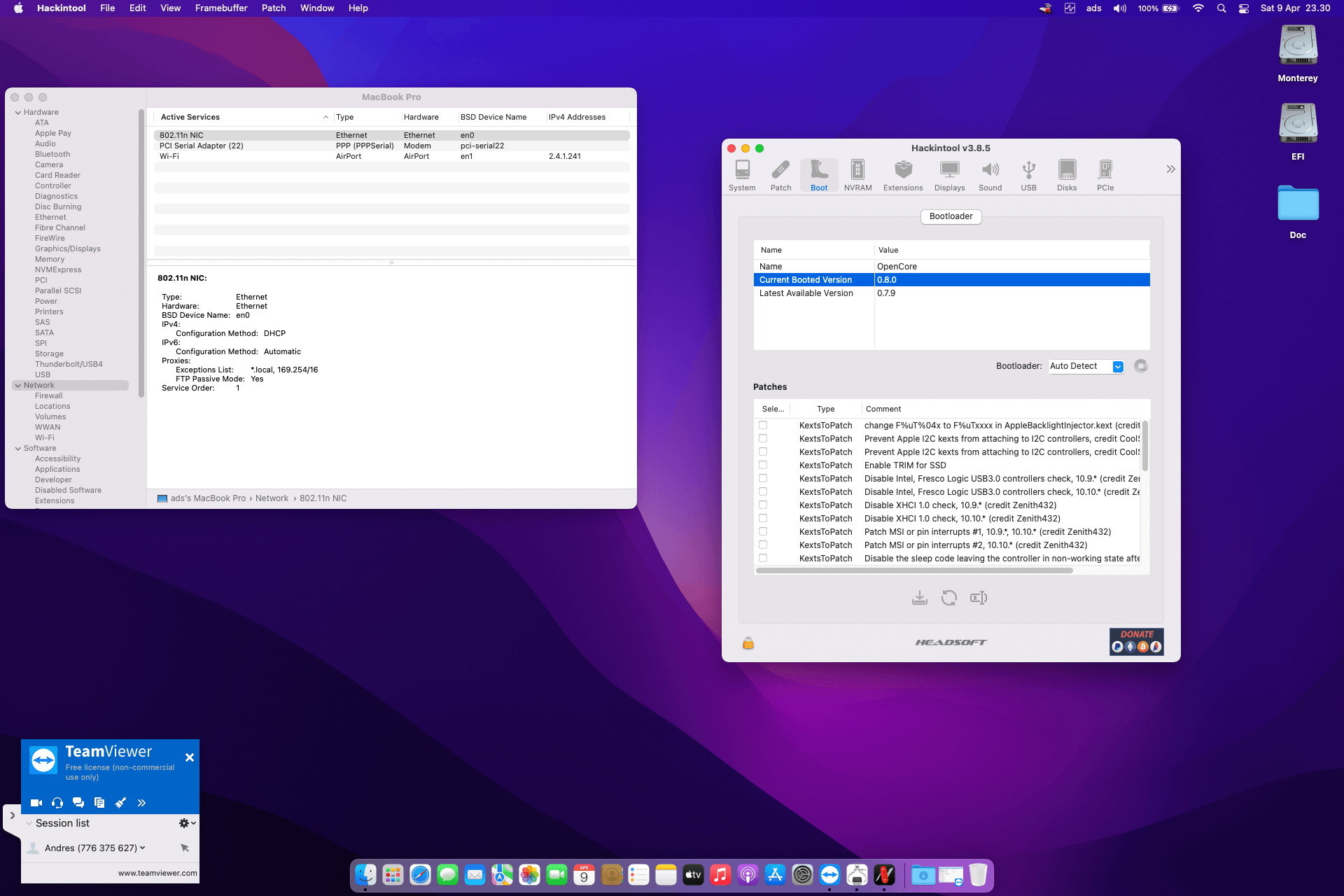Tick the first AppleBacklightInjector patch checkbox
This screenshot has height=896, width=1344.
763,426
